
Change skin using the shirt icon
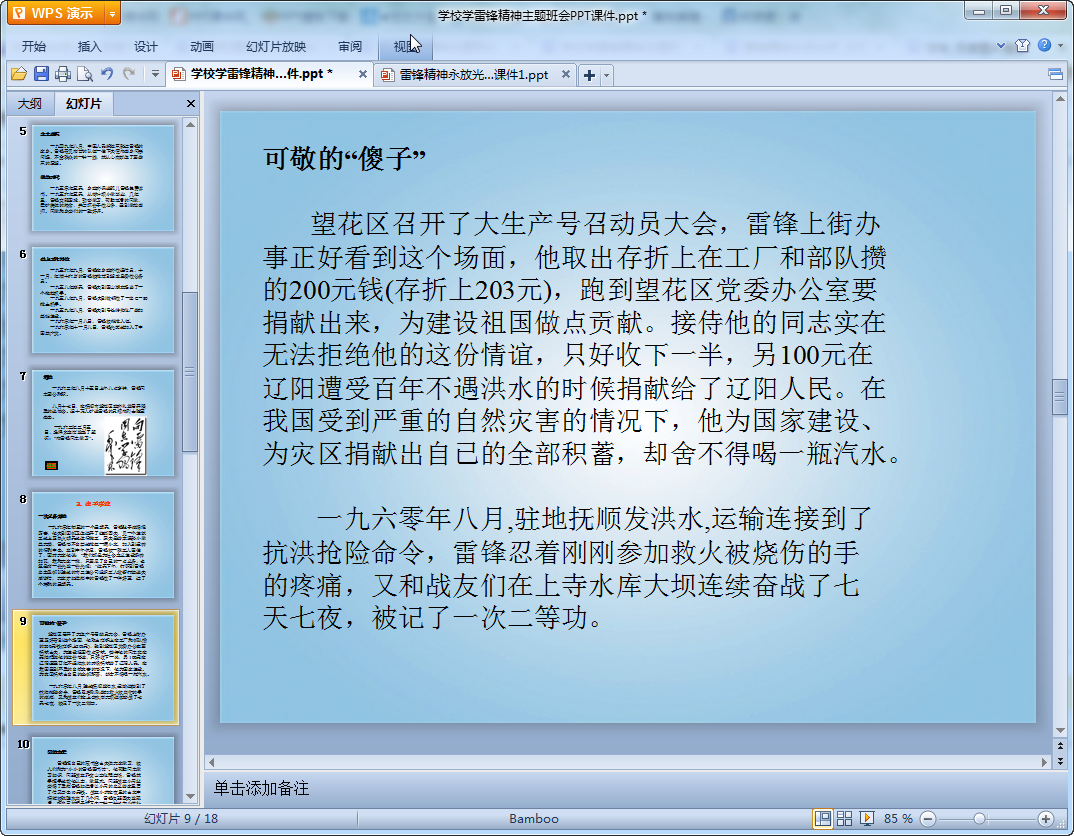tap(1022, 46)
